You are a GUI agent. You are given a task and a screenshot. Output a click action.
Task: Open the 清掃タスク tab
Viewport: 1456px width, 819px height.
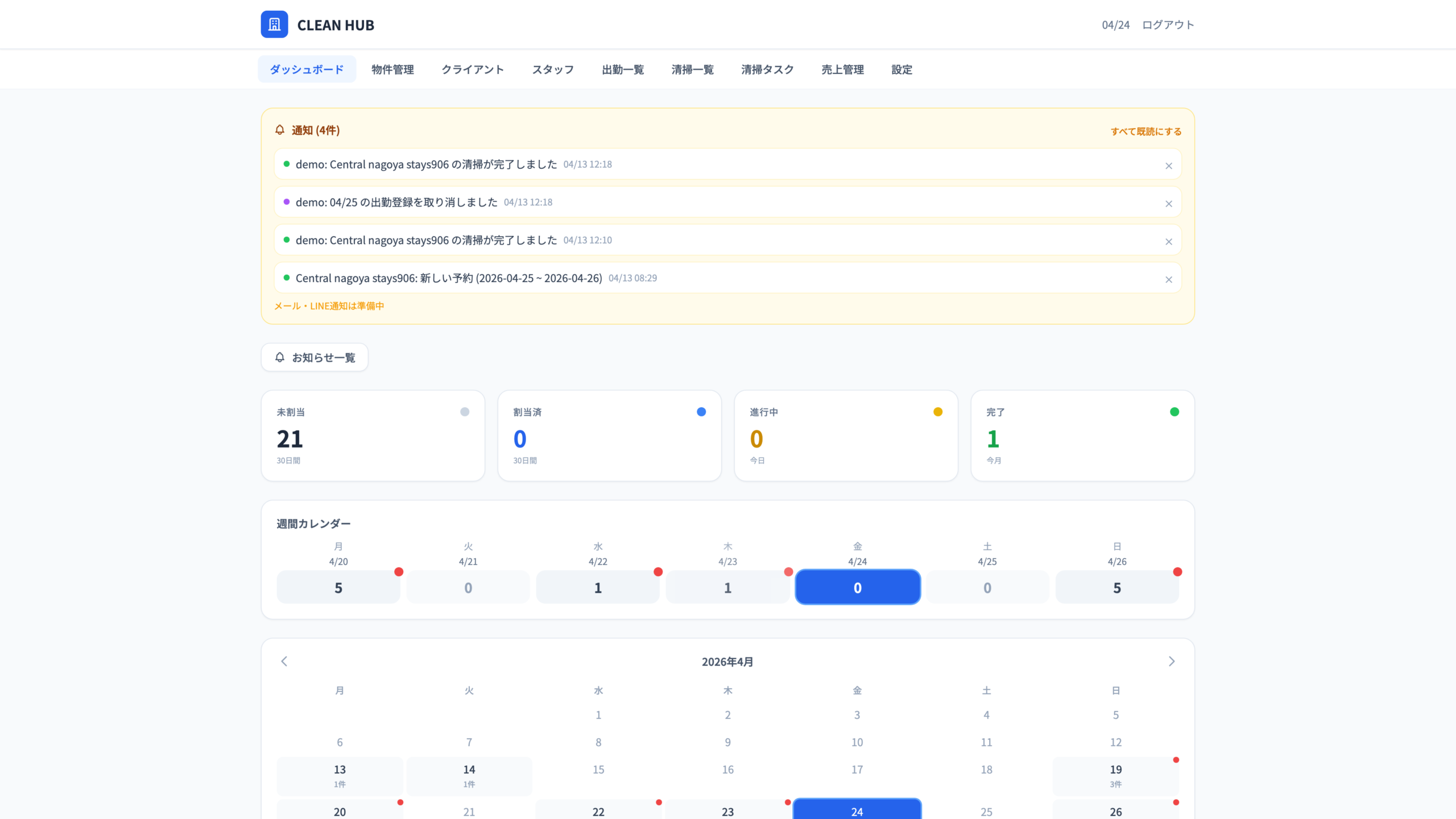click(767, 69)
